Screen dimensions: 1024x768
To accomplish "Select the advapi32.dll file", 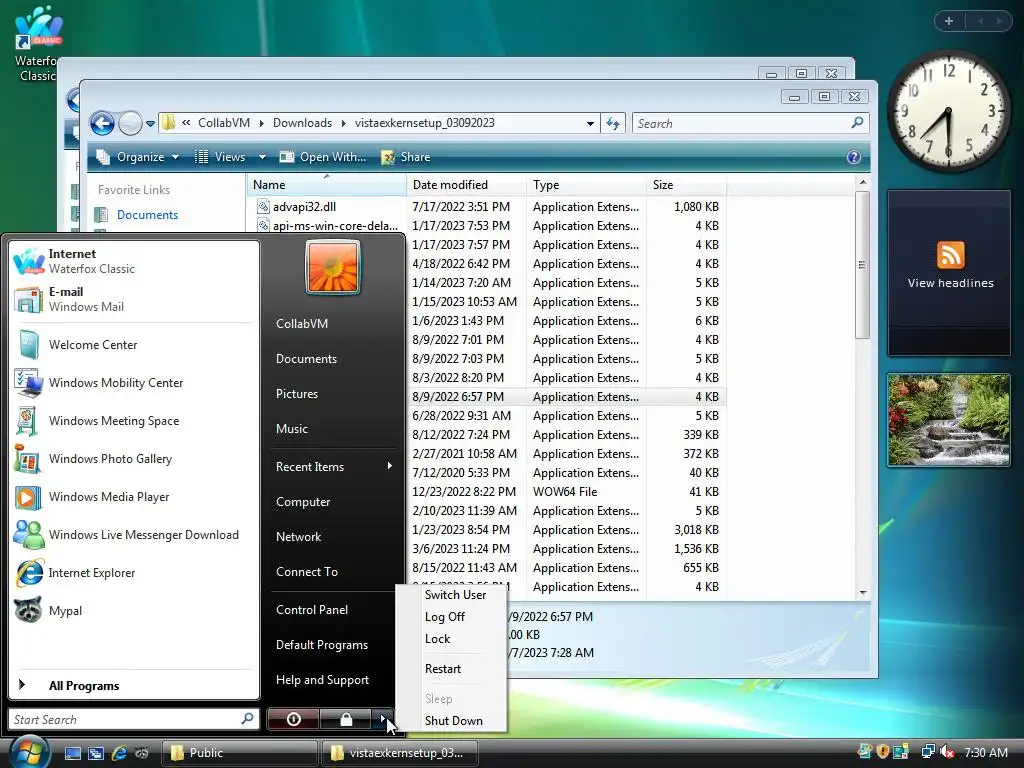I will tap(304, 207).
